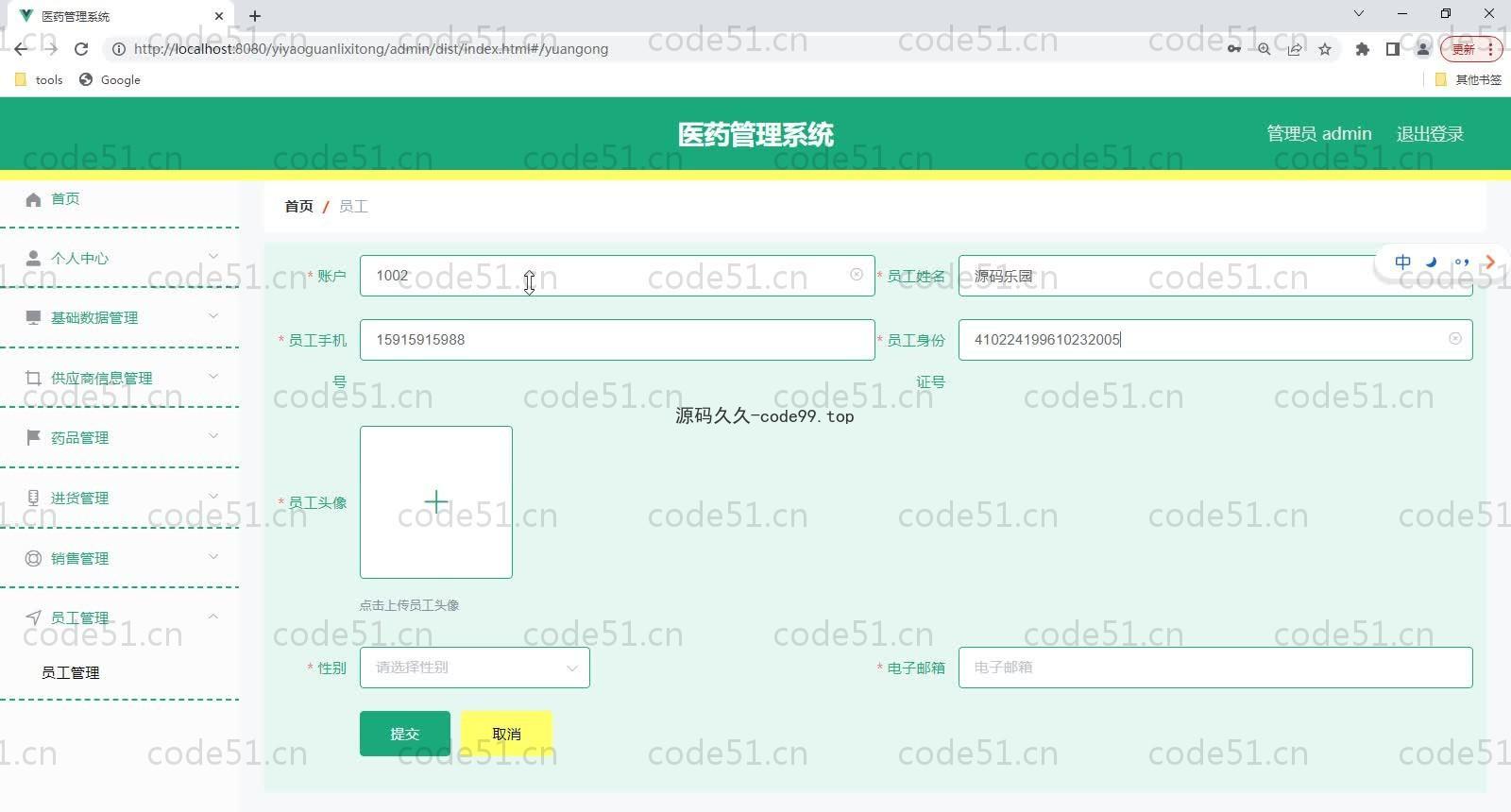Viewport: 1511px width, 812px height.
Task: Clear the 员工身份证号 field with its clear icon
Action: (1455, 338)
